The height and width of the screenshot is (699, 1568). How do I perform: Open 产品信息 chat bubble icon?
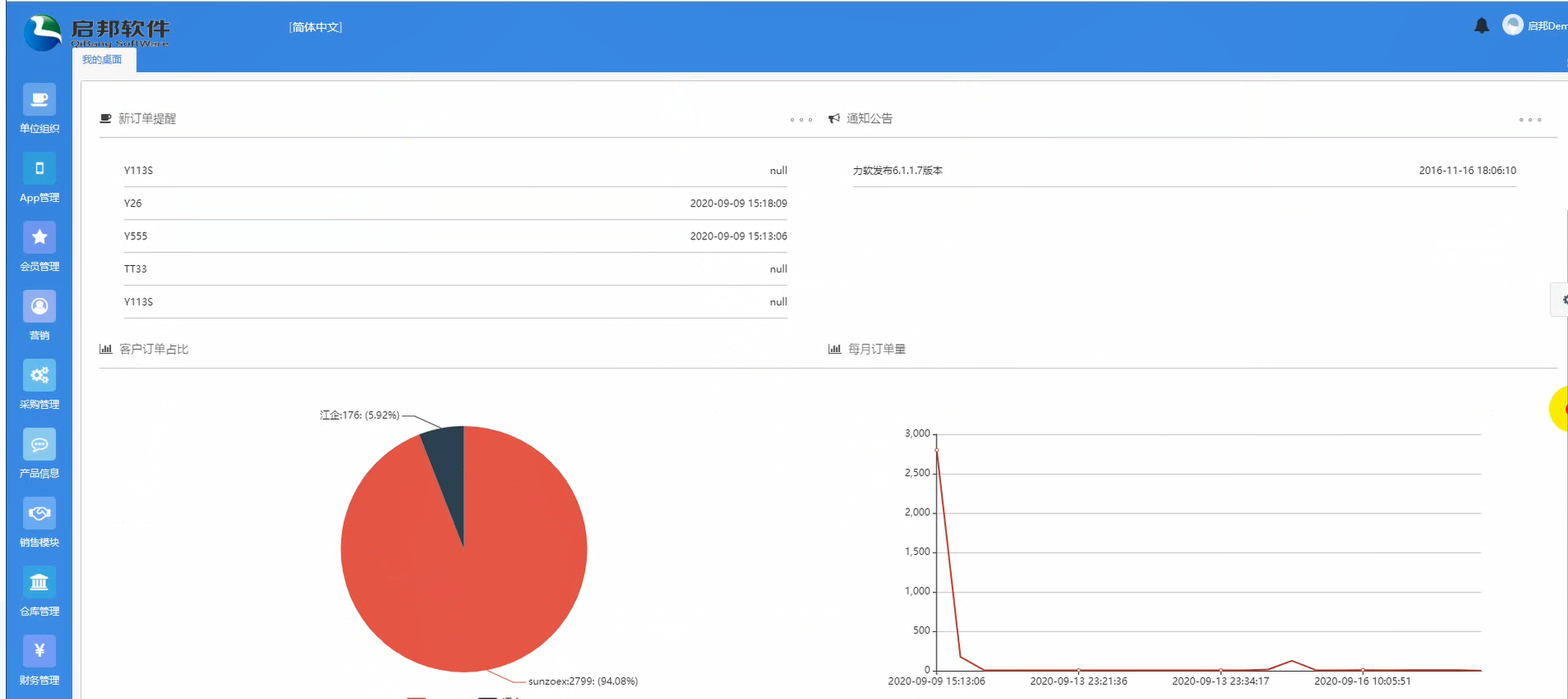coord(39,445)
